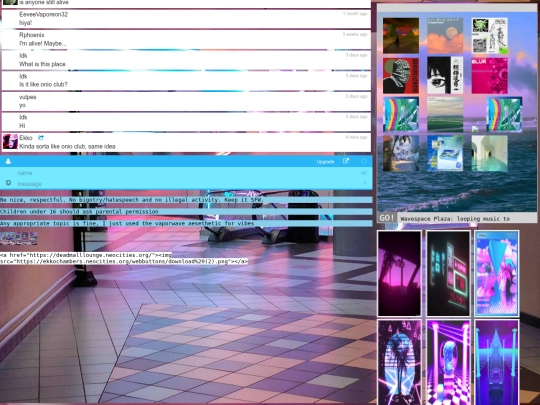The width and height of the screenshot is (540, 405).
Task: Select the blue software box album cover
Action: point(445,153)
